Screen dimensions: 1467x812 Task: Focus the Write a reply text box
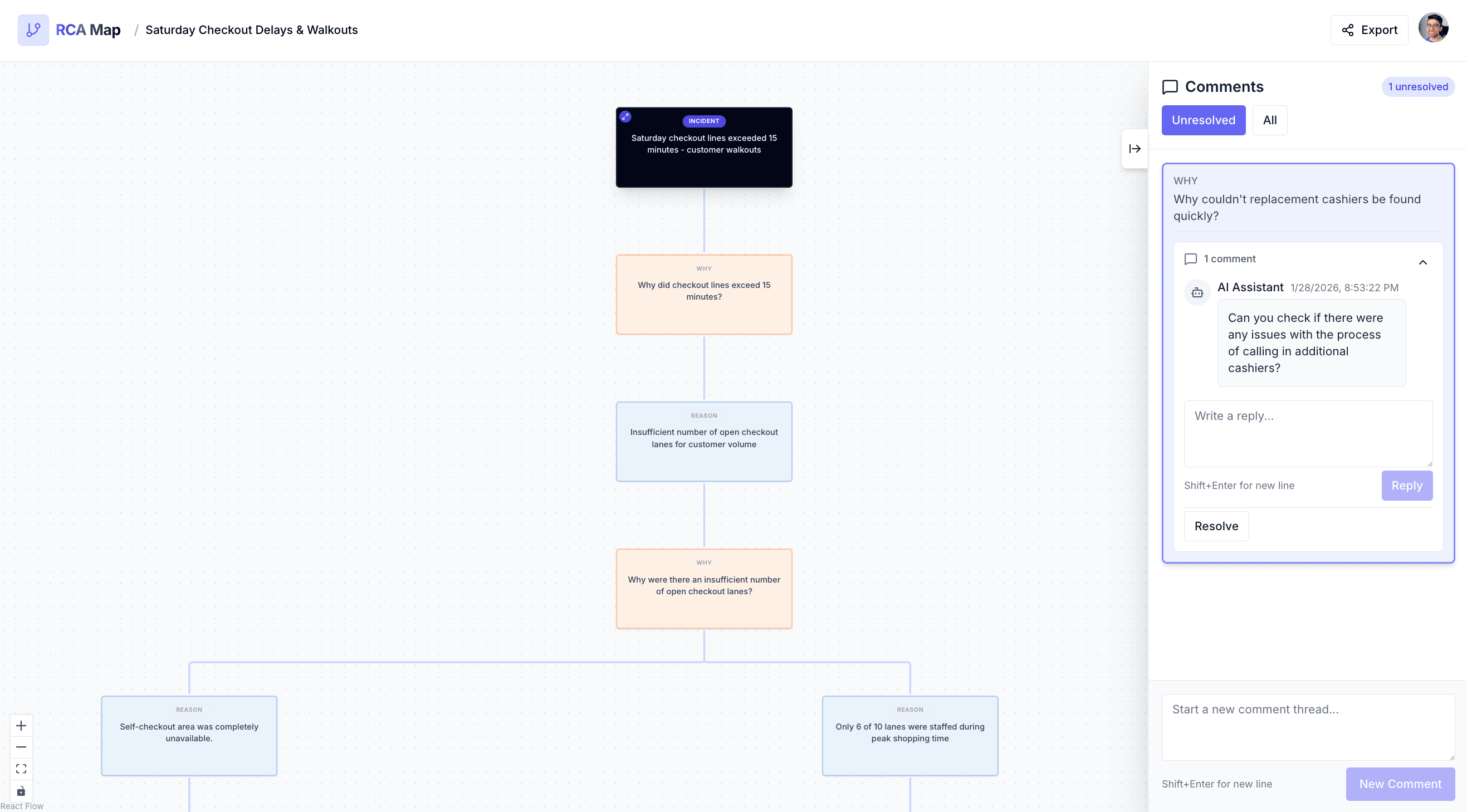[1308, 434]
